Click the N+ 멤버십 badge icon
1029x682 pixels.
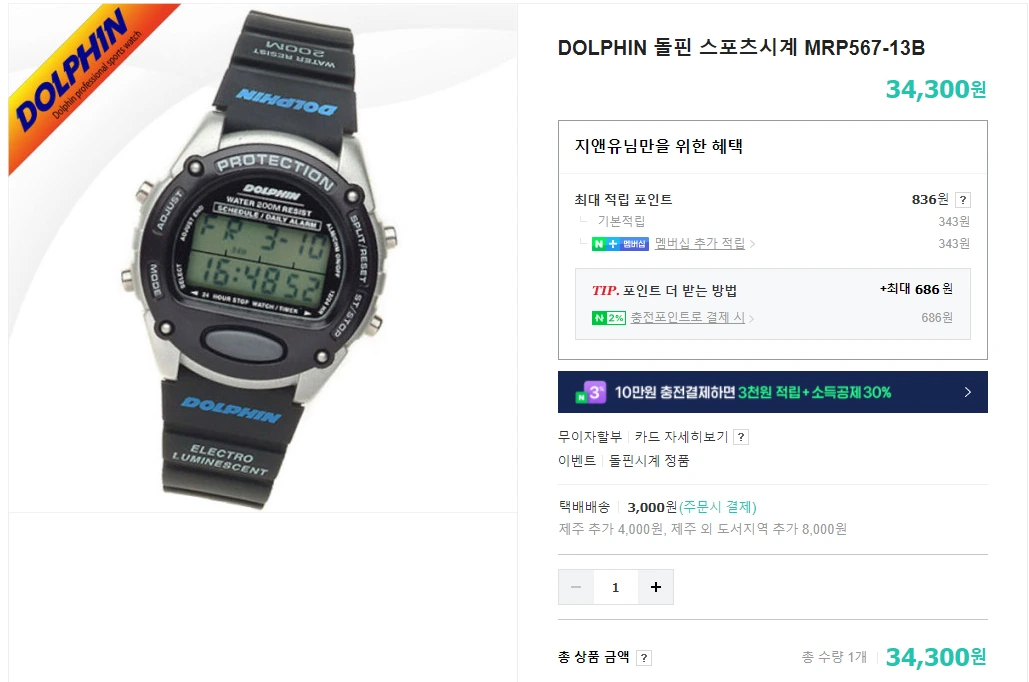620,244
